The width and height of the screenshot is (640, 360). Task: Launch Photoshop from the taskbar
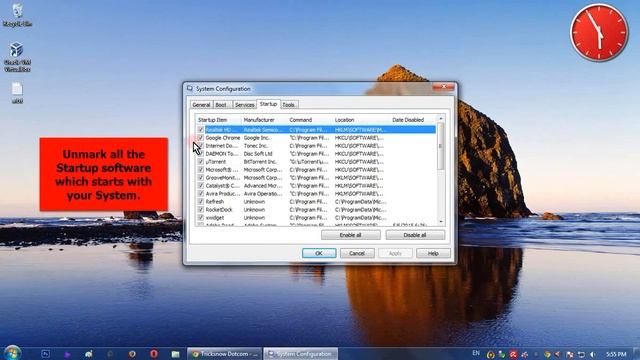click(45, 354)
